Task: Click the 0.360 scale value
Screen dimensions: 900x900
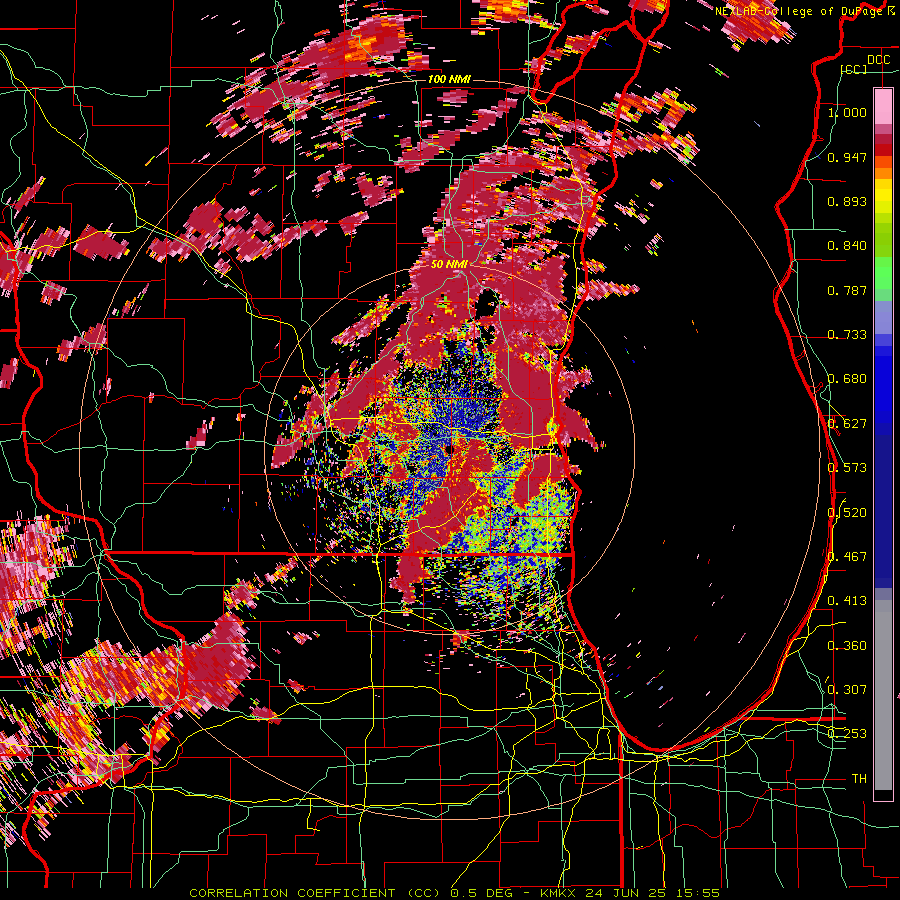Action: pos(847,646)
